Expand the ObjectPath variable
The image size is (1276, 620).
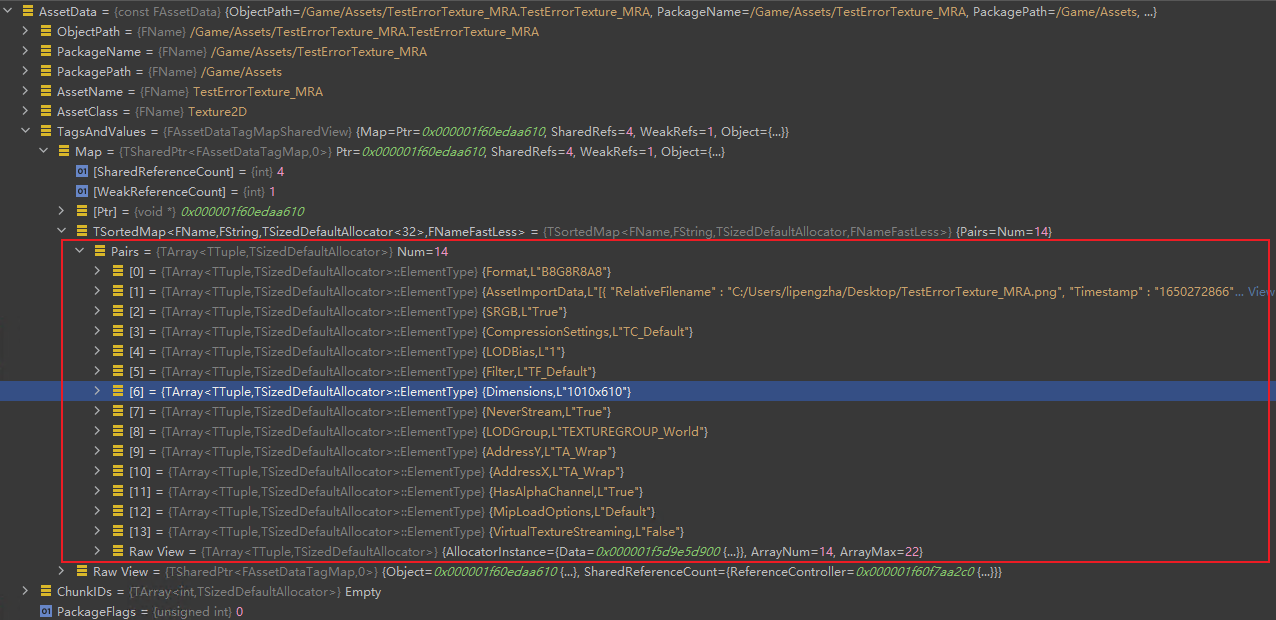pyautogui.click(x=27, y=31)
